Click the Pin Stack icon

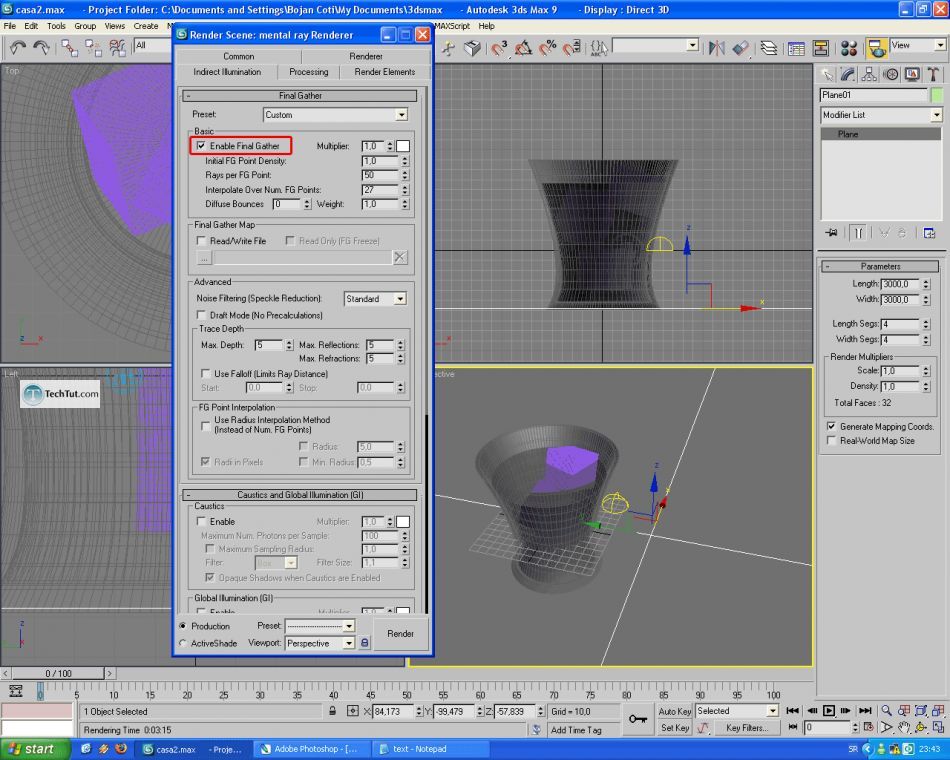pyautogui.click(x=832, y=233)
